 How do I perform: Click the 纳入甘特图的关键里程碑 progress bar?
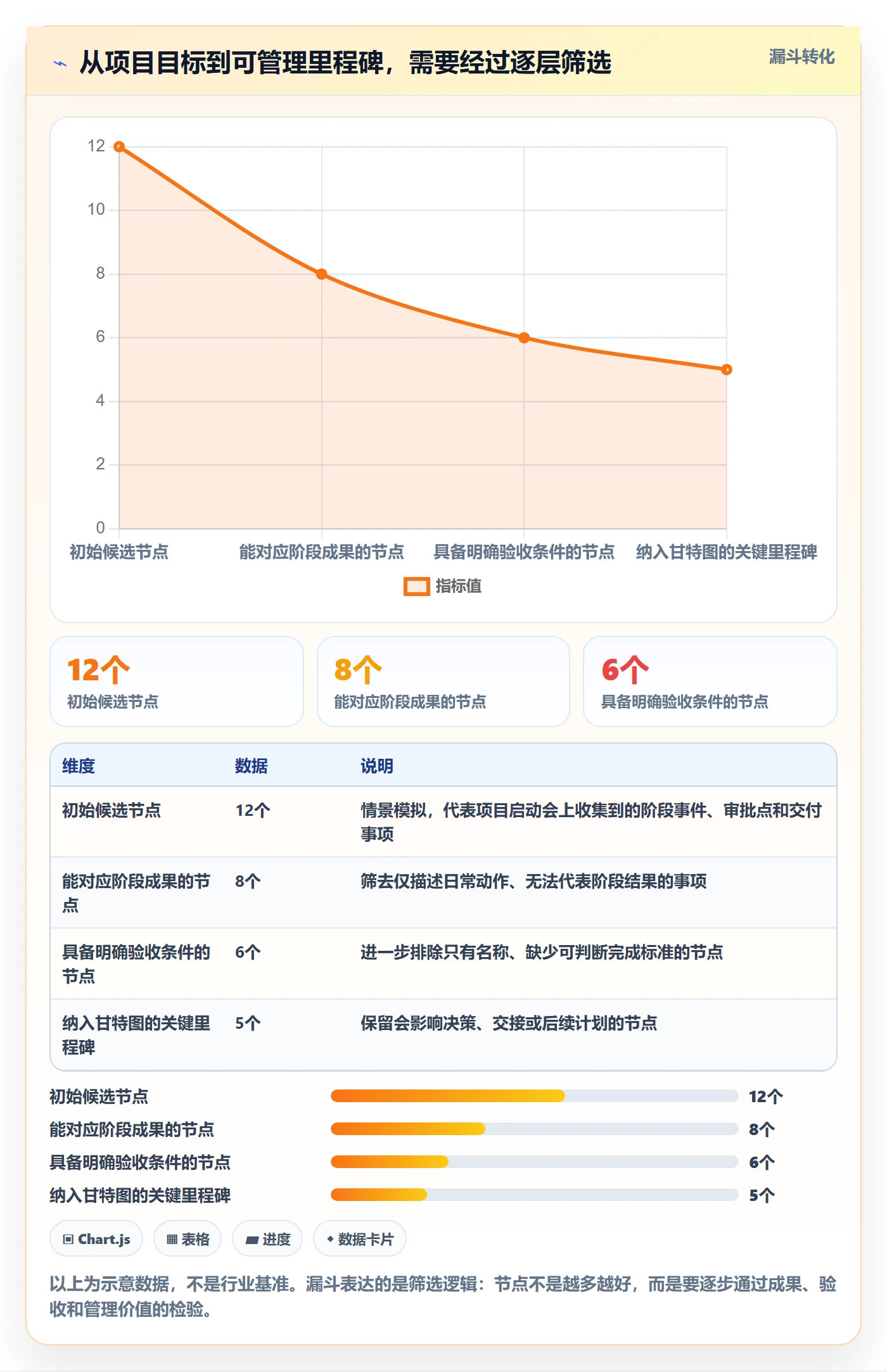click(x=534, y=1195)
